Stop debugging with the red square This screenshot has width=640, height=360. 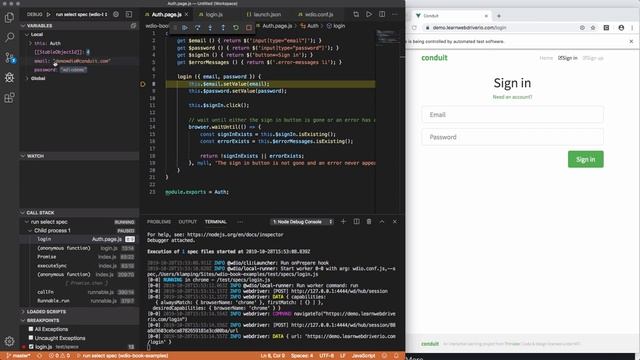tap(249, 28)
